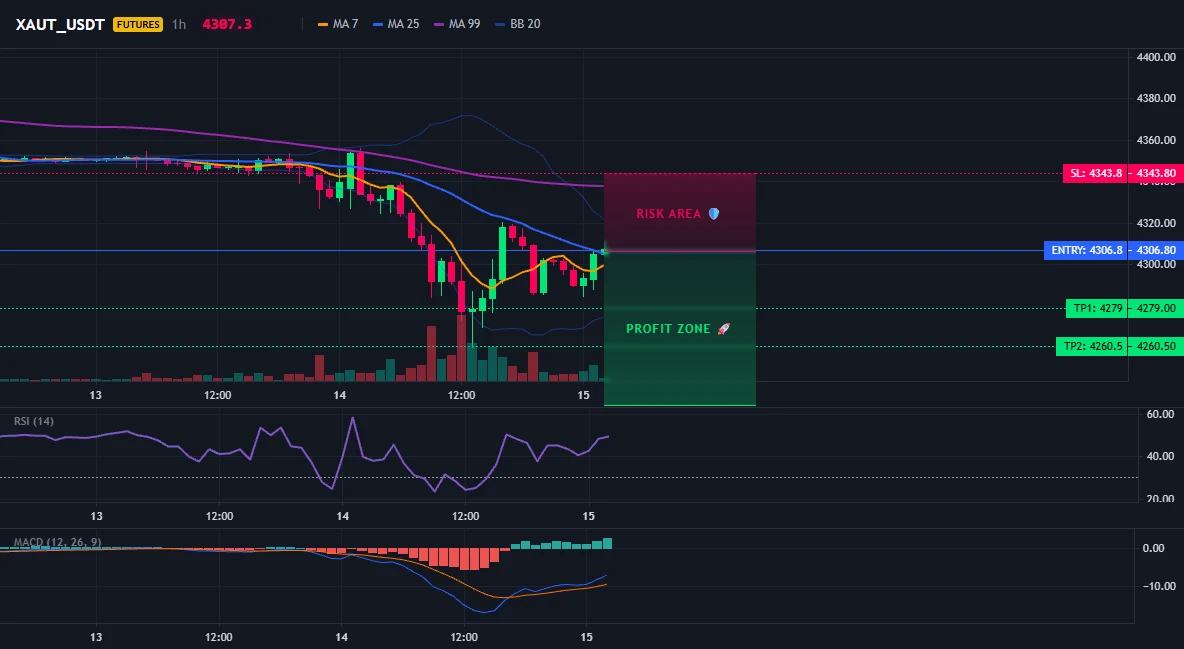Click the 4400.00 price axis value
The width and height of the screenshot is (1184, 649).
1156,57
